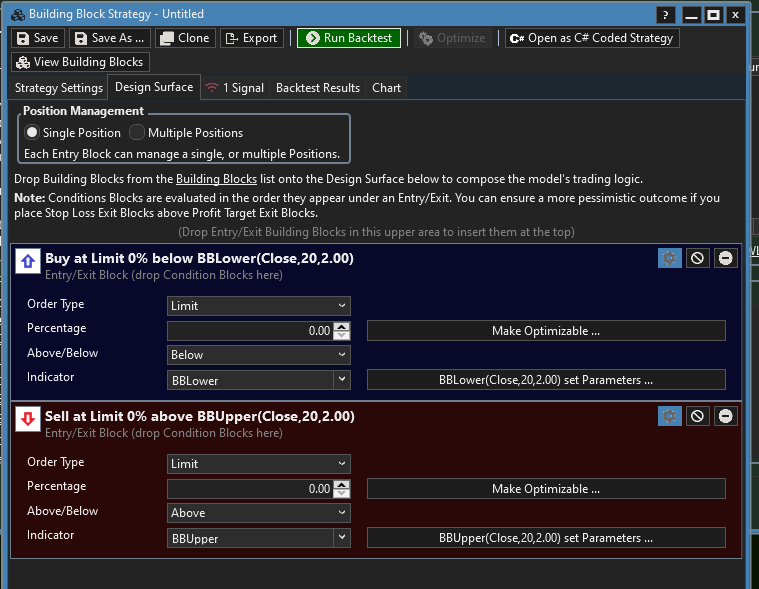This screenshot has height=589, width=759.
Task: Disable the Buy at Limit block
Action: point(698,258)
